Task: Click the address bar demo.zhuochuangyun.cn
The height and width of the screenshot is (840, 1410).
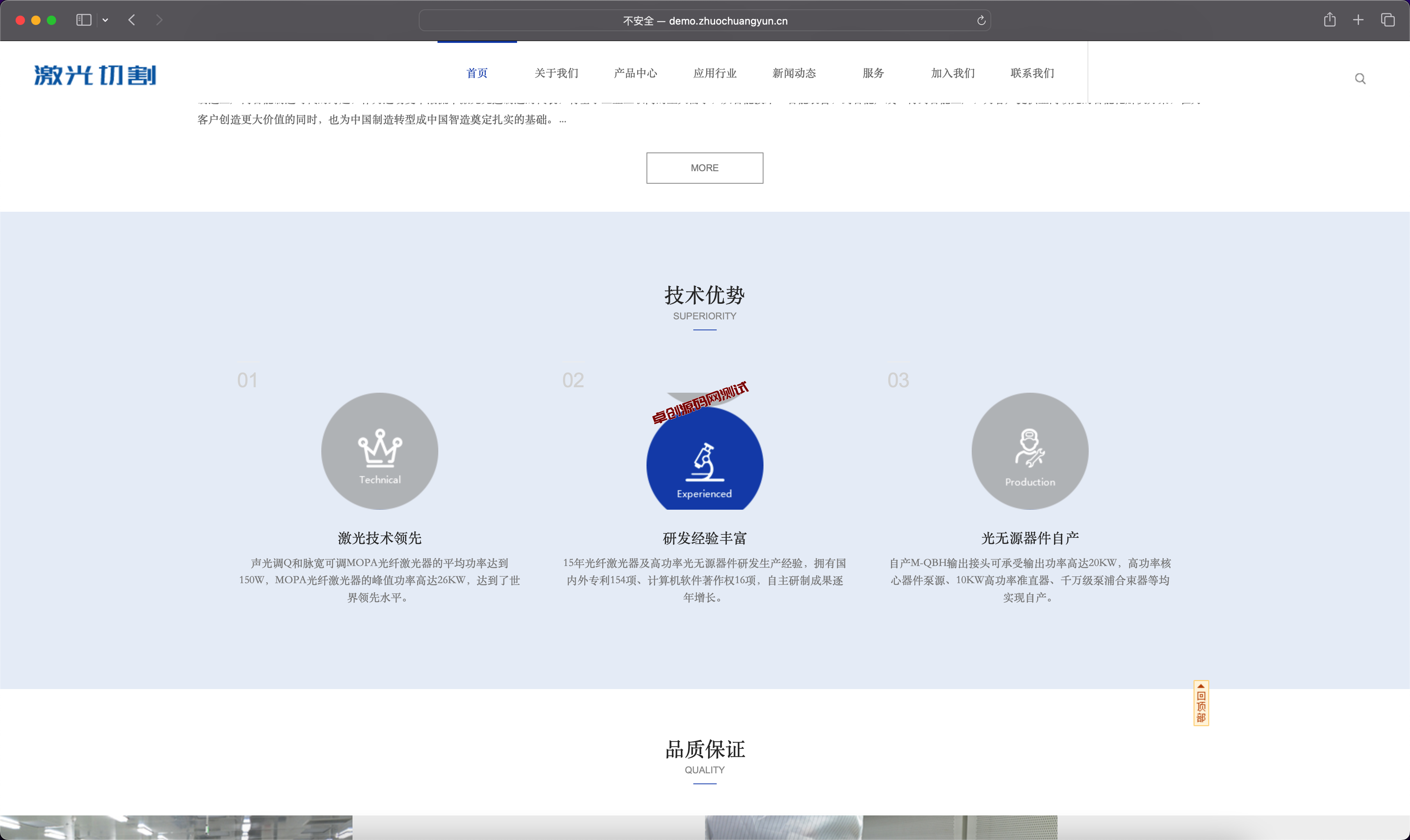Action: 705,20
